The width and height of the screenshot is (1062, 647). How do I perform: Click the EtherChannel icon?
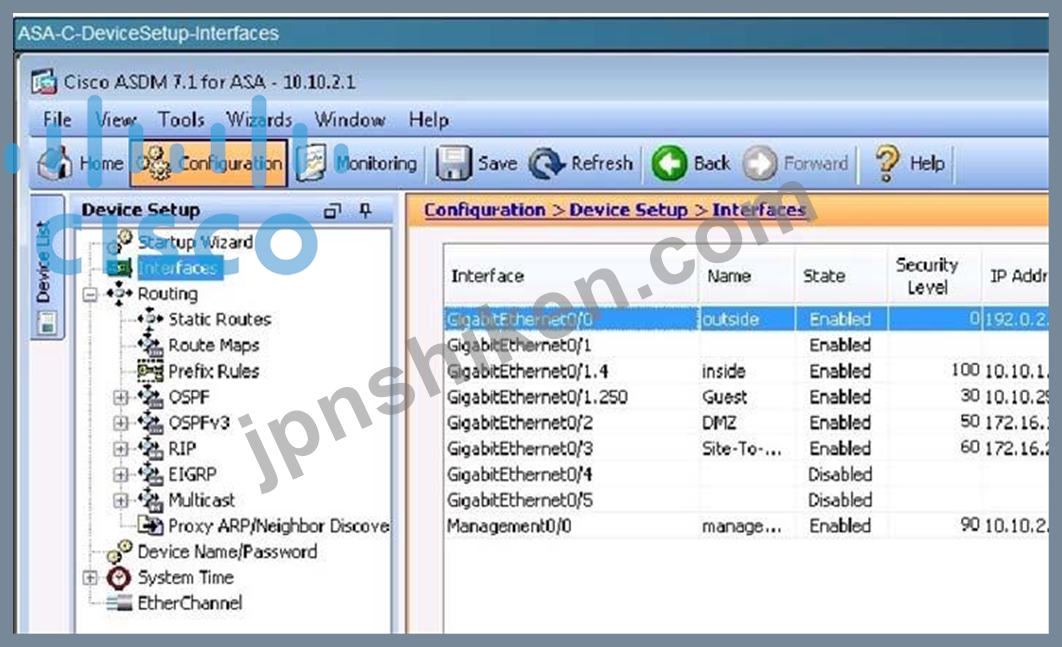[119, 603]
